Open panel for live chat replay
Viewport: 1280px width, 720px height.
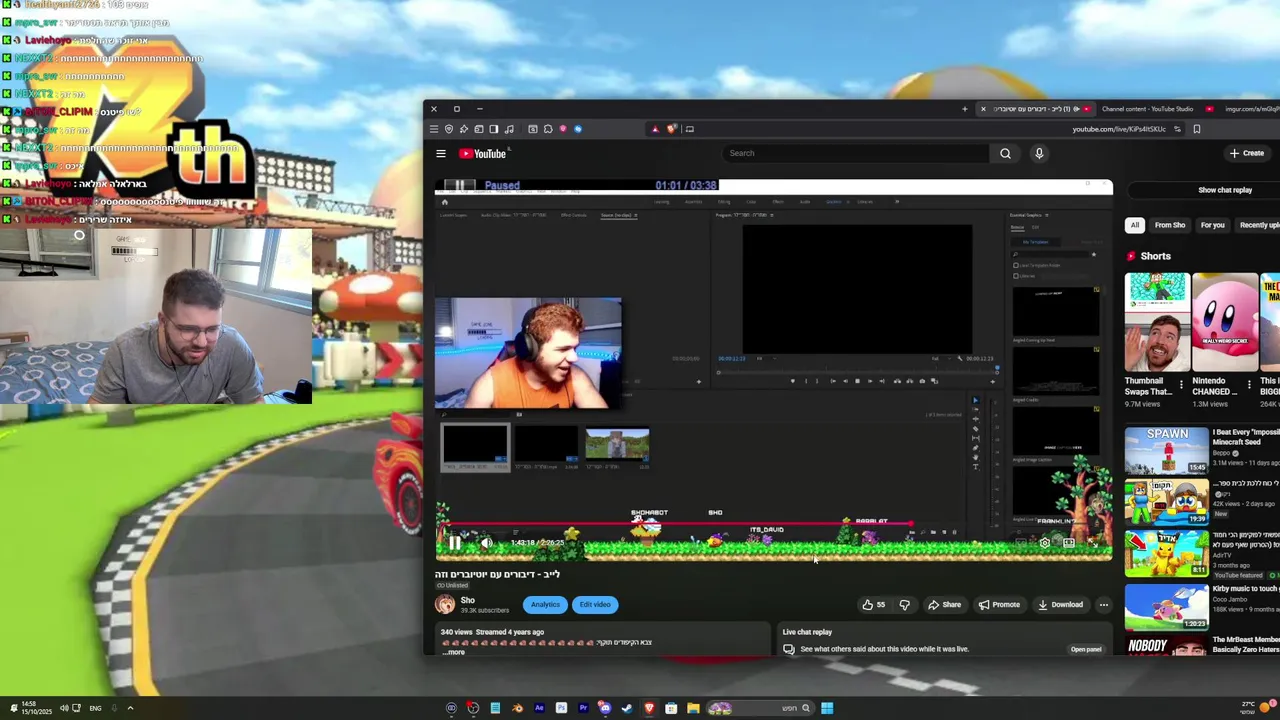[x=1086, y=649]
